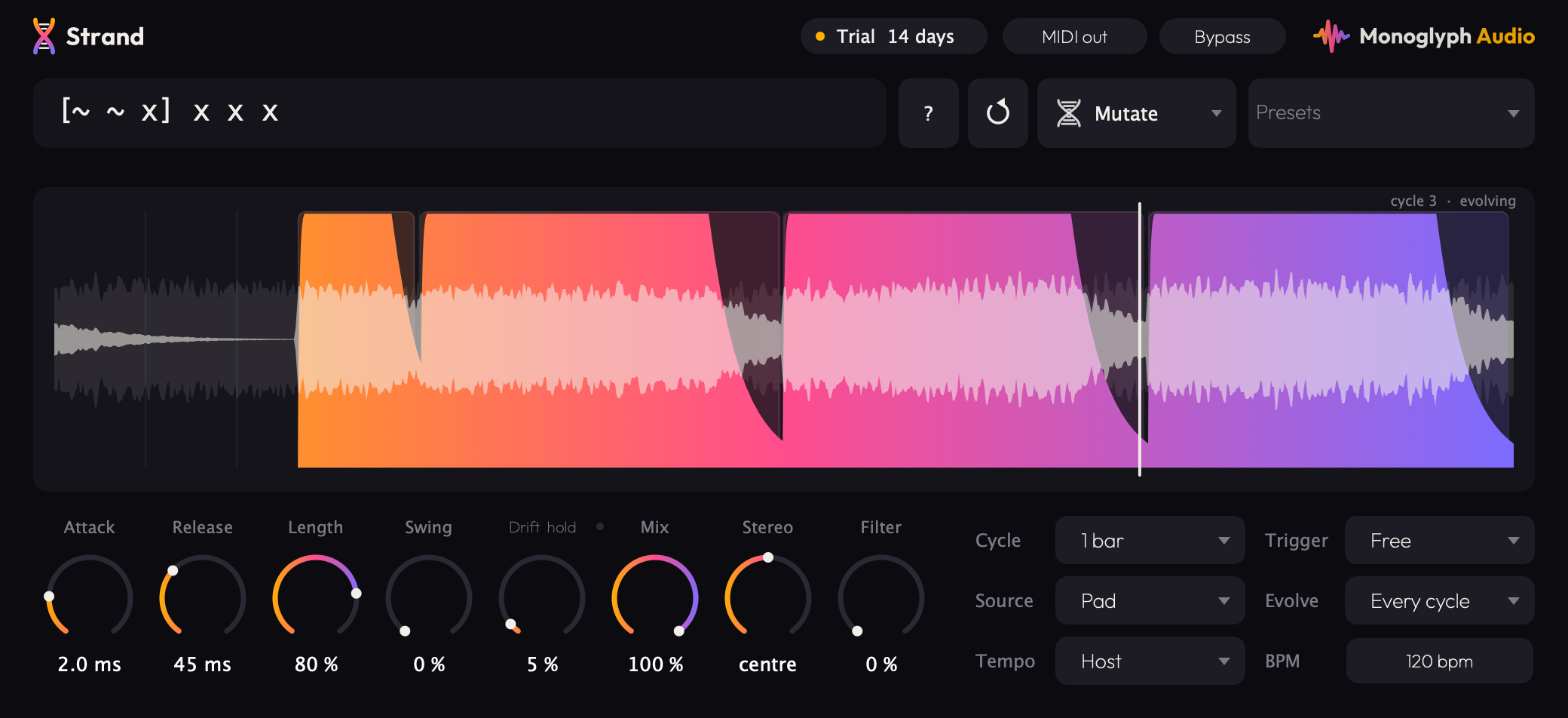Click the Monoglyph Audio waveform logo icon
1568x718 pixels.
point(1331,36)
